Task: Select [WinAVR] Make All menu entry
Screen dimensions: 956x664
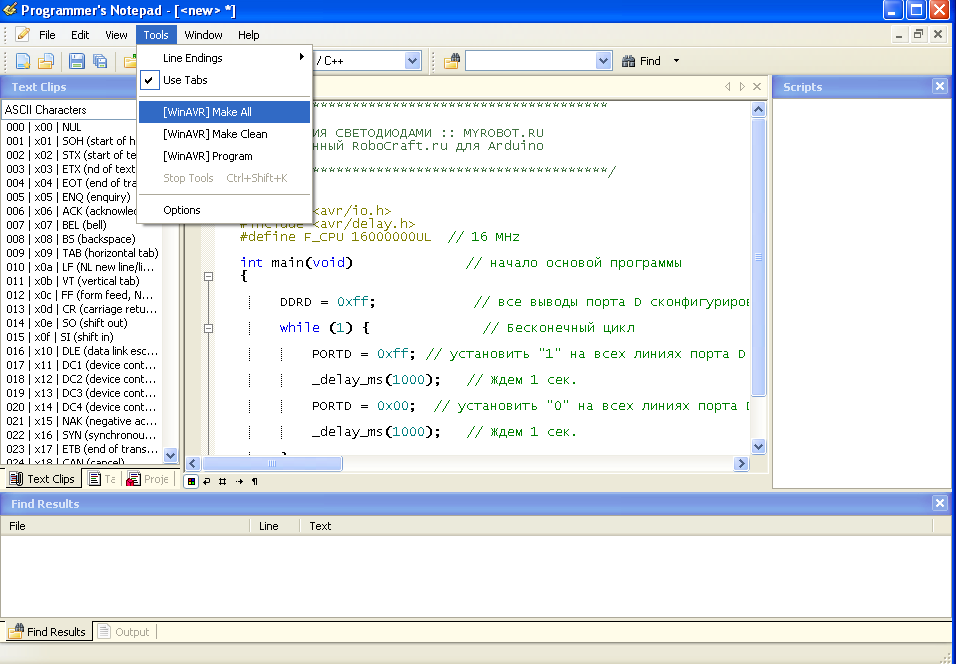Action: click(207, 112)
